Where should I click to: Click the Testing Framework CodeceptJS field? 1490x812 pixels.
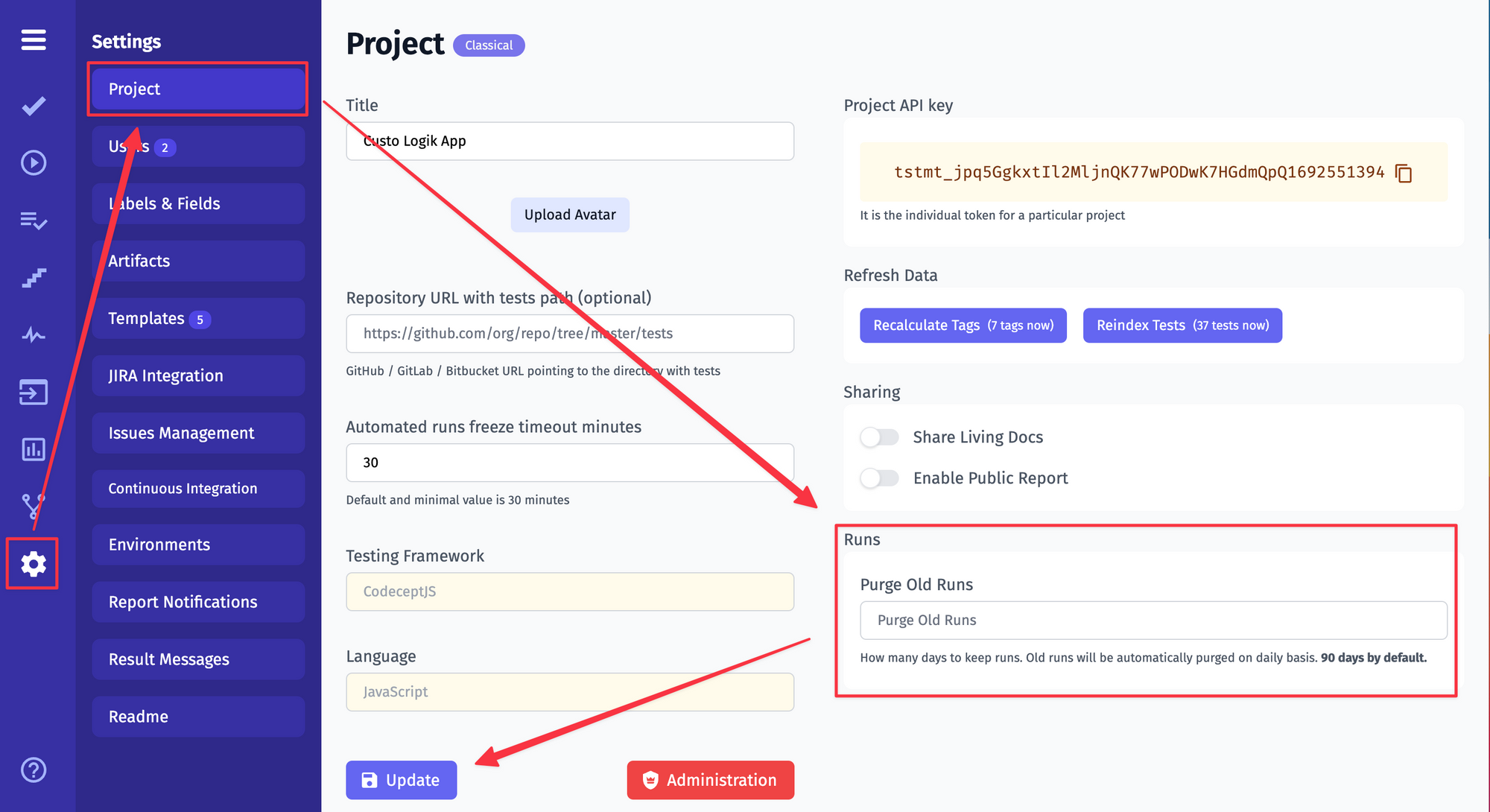point(570,591)
